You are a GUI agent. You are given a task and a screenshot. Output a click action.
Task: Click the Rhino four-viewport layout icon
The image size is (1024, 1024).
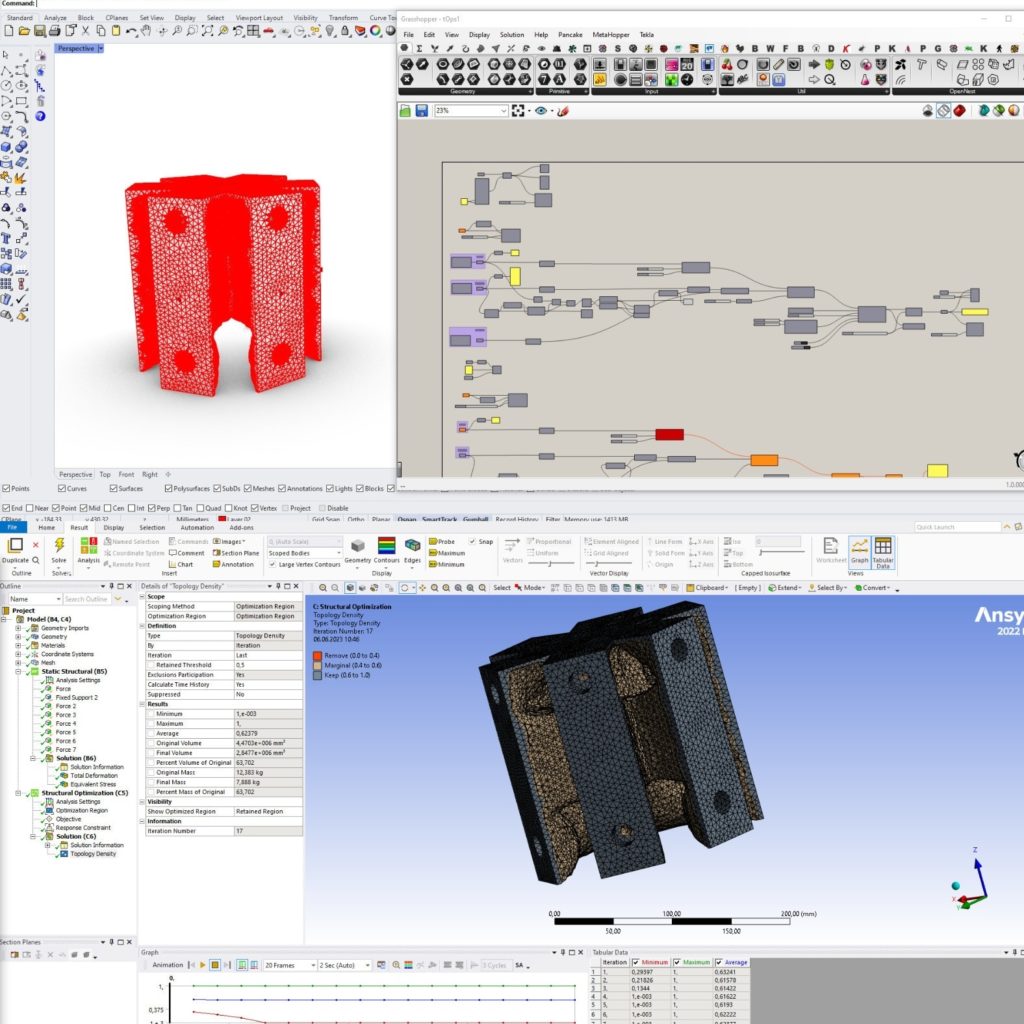click(253, 31)
